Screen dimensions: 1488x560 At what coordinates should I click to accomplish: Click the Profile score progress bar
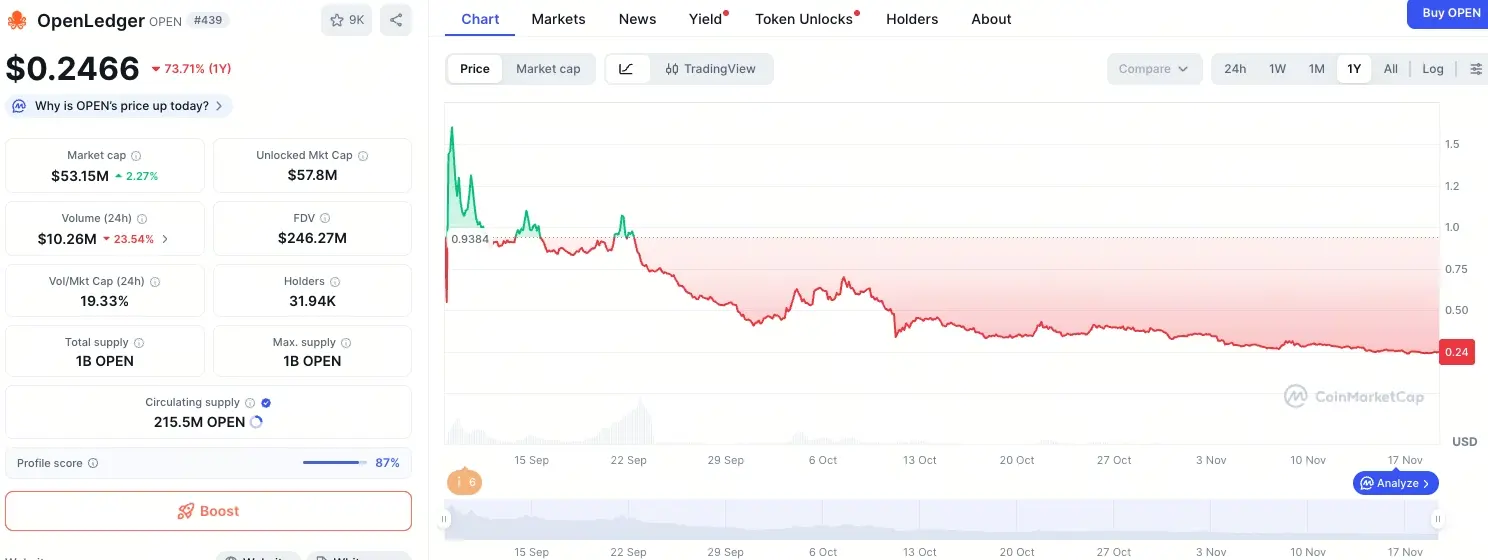(334, 463)
